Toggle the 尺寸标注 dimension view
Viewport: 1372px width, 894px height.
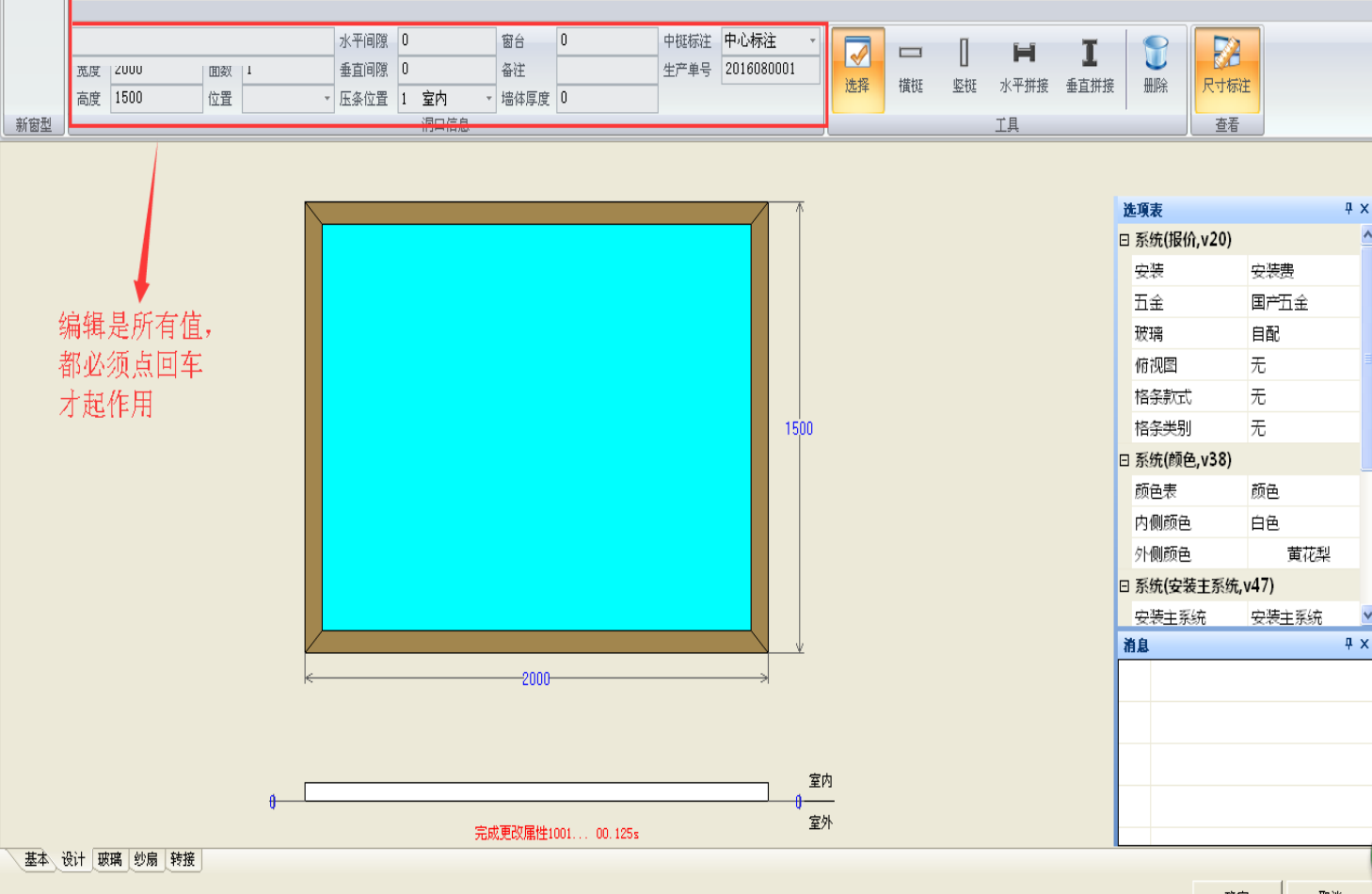point(1226,69)
